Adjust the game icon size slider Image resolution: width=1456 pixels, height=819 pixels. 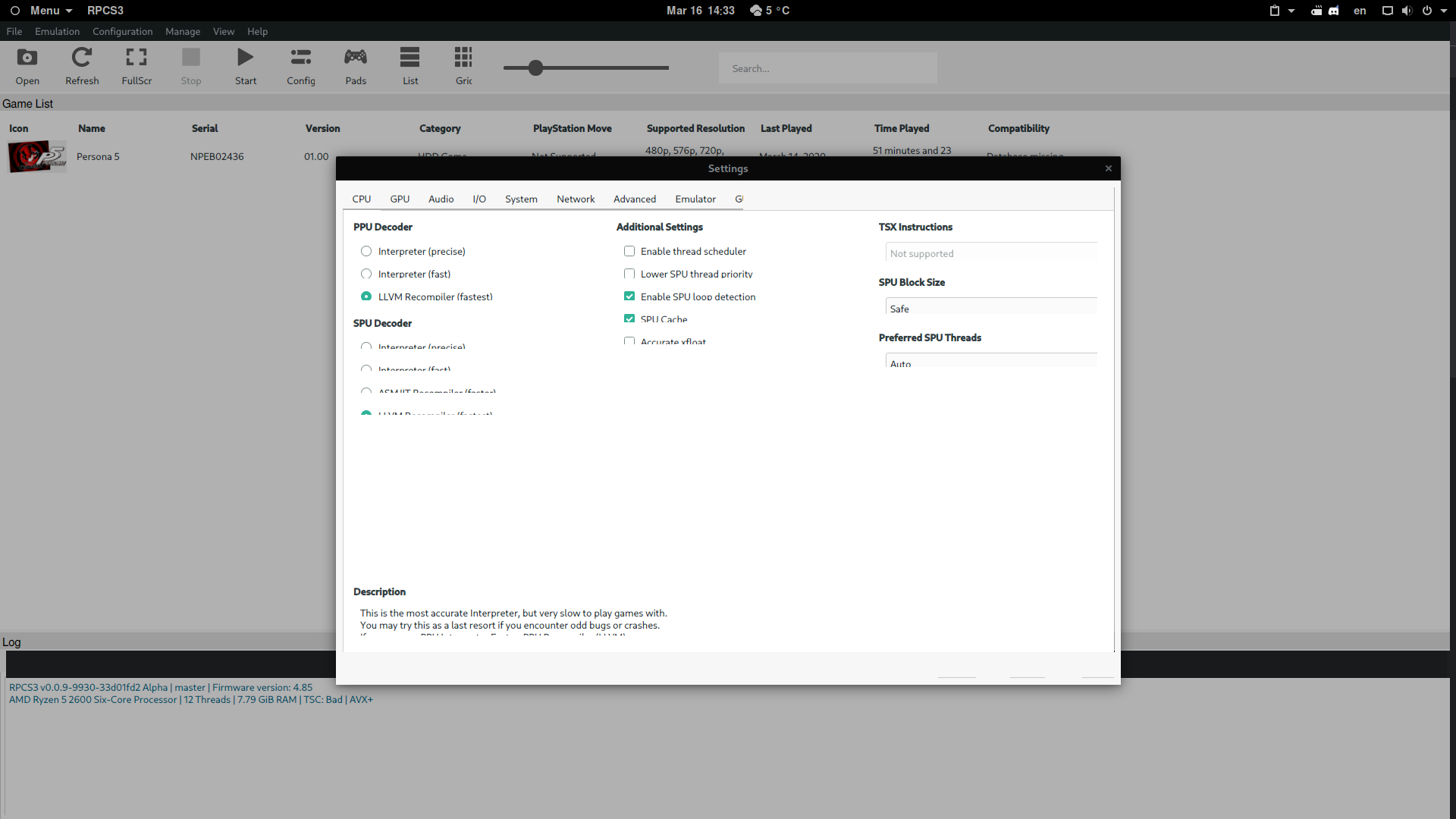[x=535, y=67]
